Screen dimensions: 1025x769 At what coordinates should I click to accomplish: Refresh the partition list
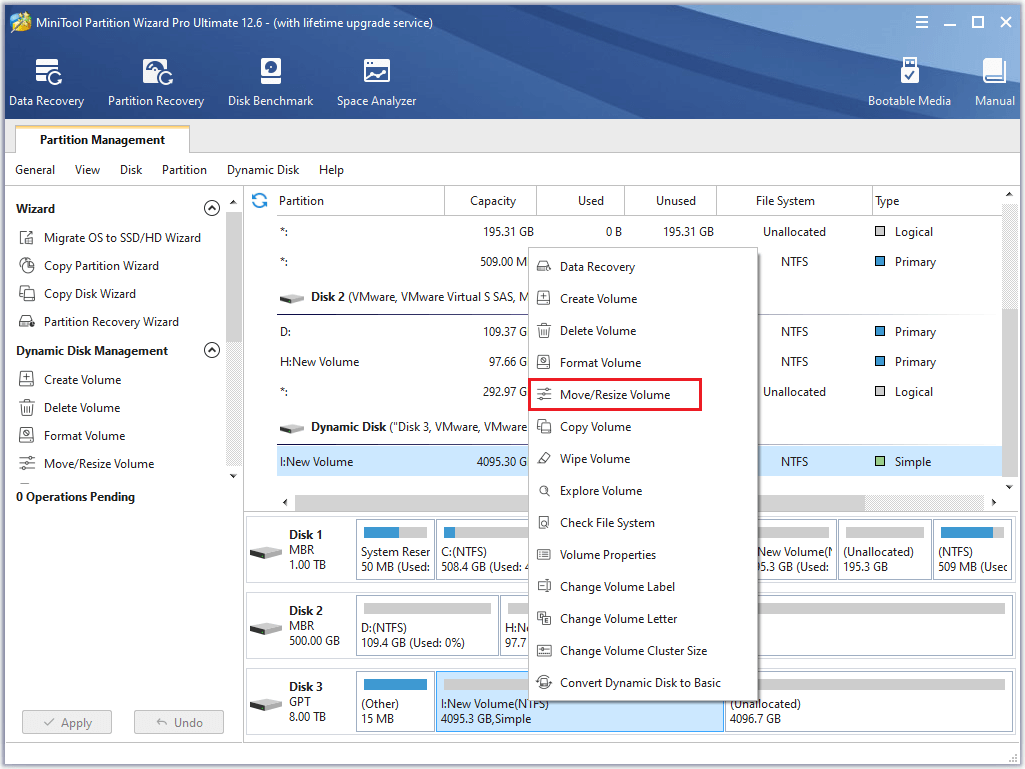260,201
